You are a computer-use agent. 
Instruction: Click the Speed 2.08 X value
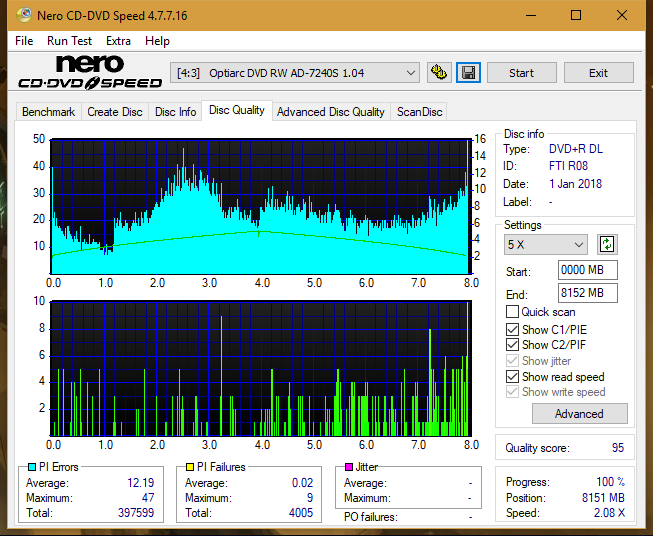[x=609, y=513]
